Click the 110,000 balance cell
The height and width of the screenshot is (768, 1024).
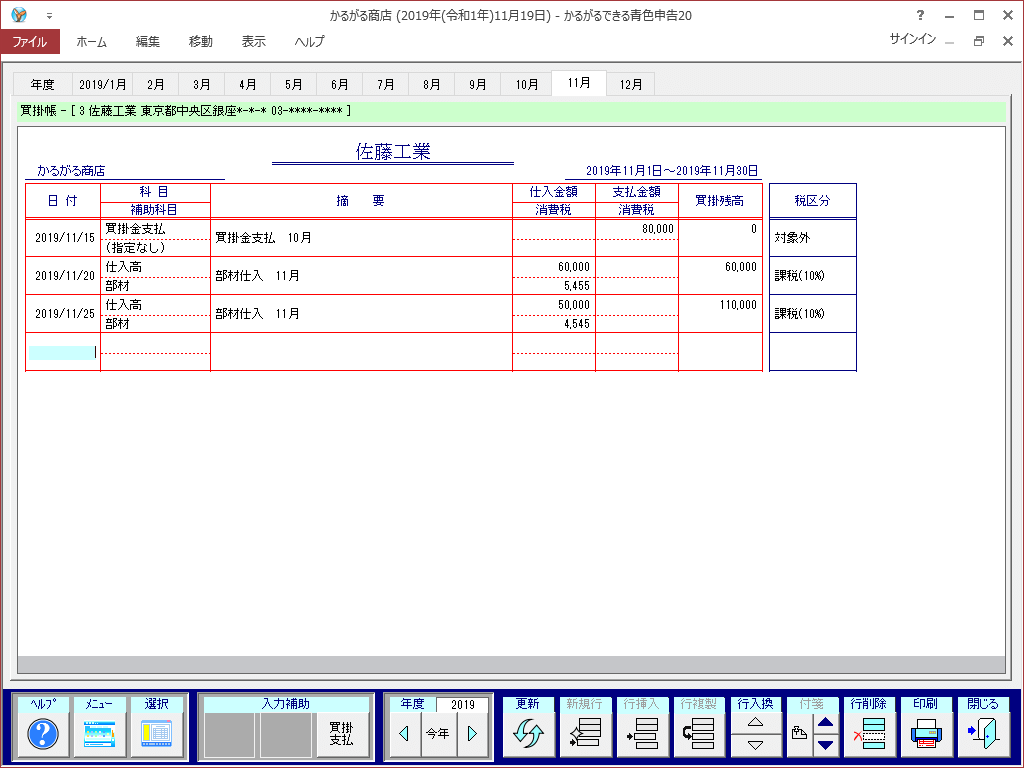coord(720,314)
